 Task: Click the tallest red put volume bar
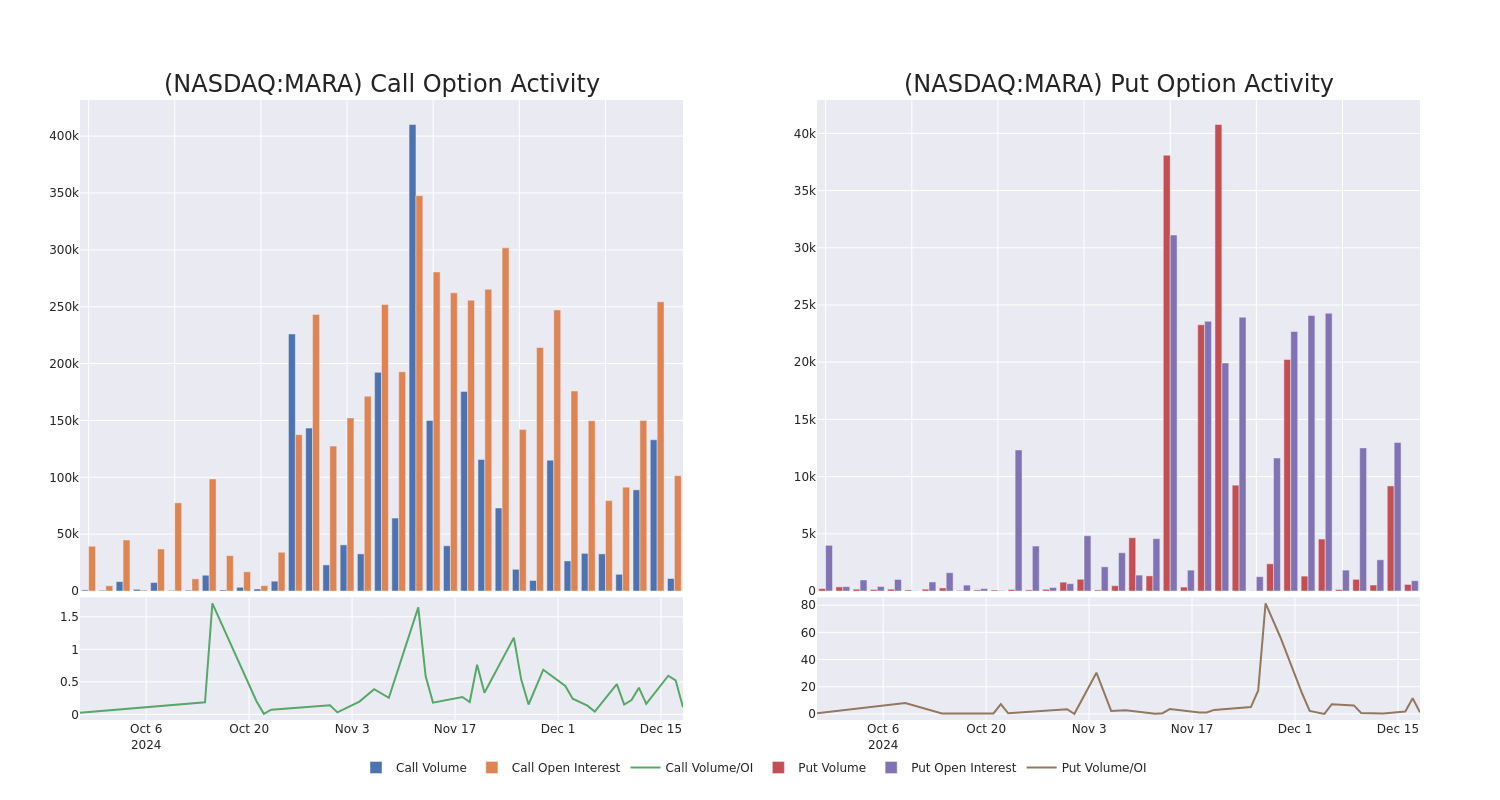click(1218, 357)
